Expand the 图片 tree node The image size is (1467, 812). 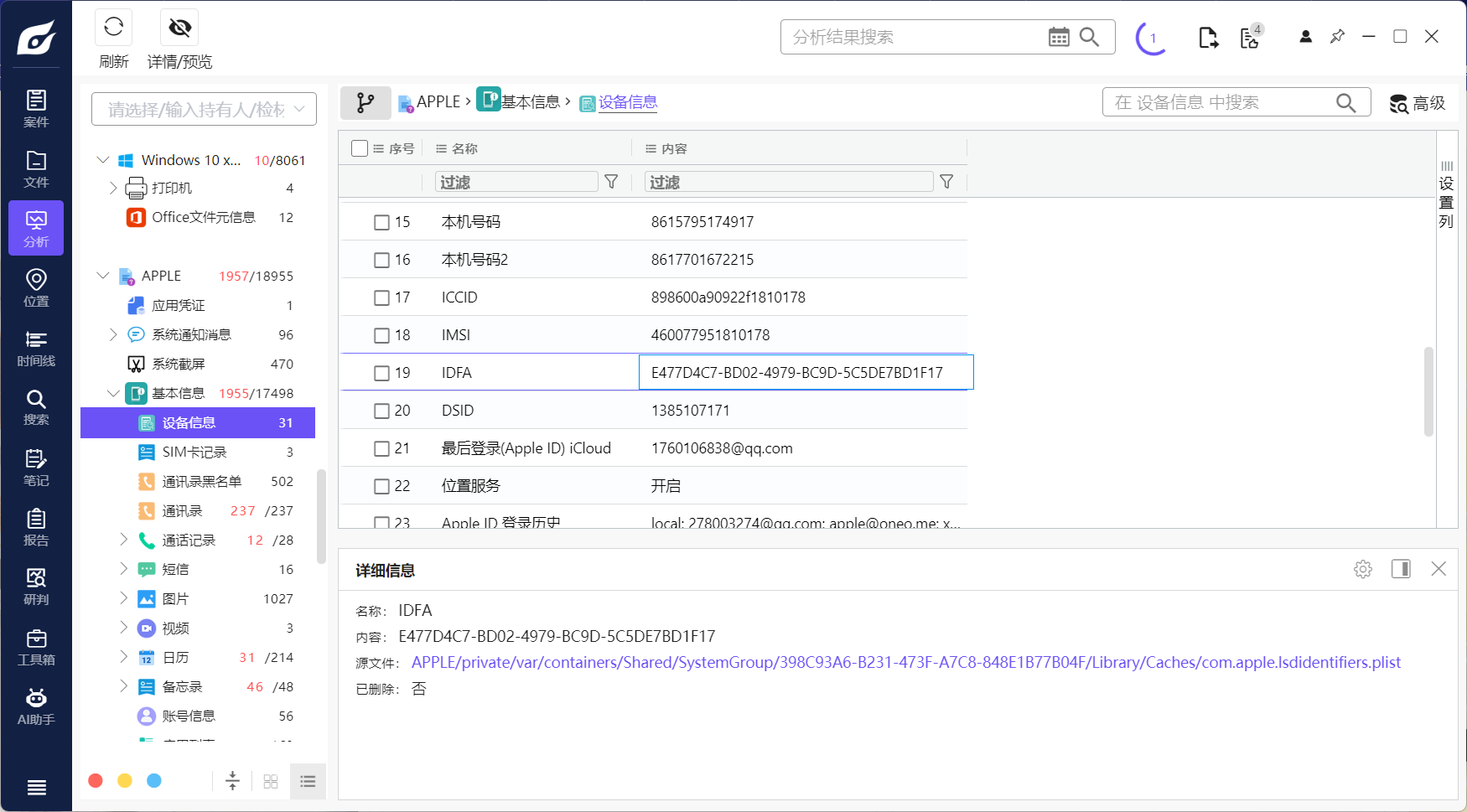[123, 597]
